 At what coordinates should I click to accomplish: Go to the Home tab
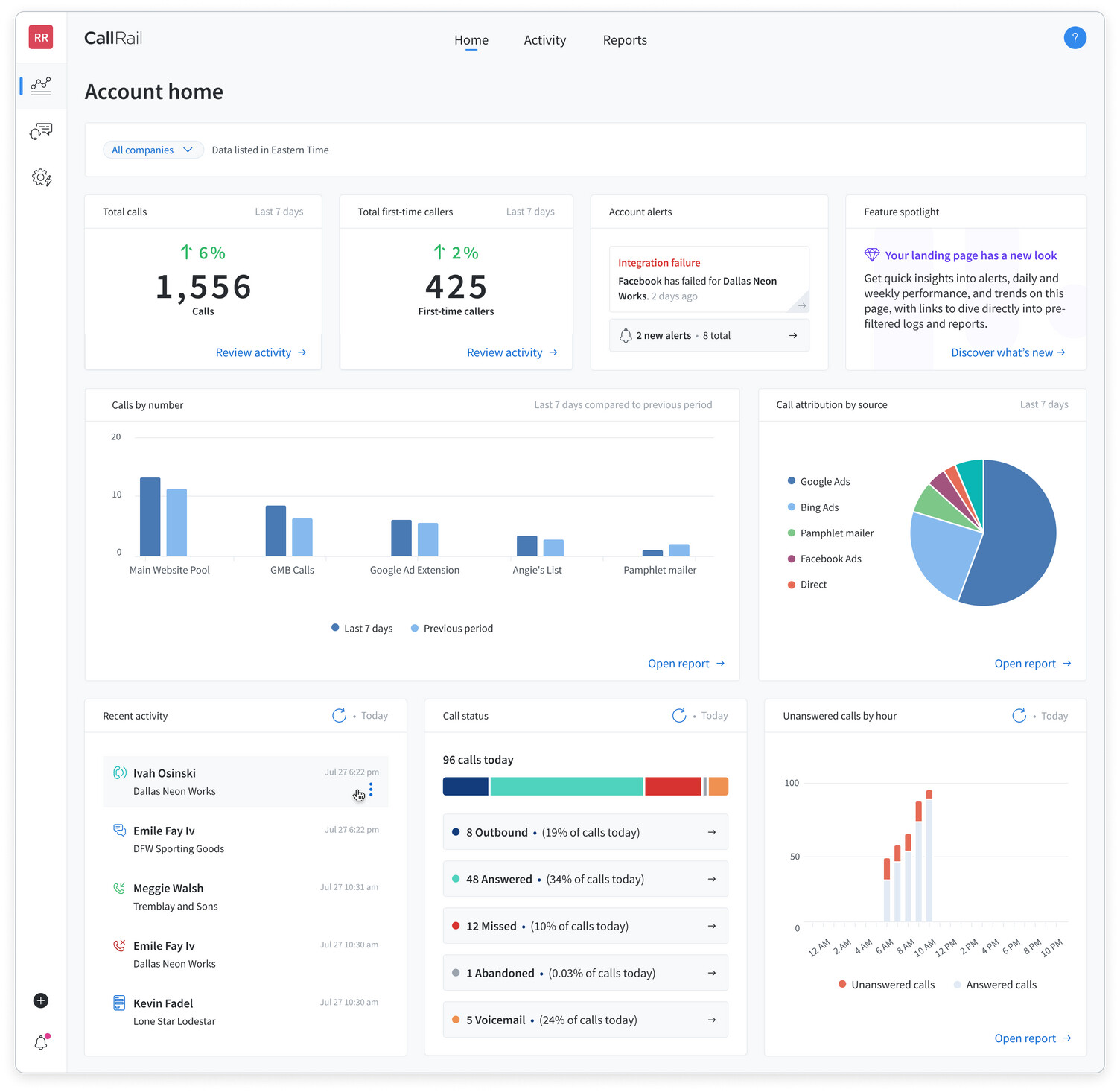[471, 40]
